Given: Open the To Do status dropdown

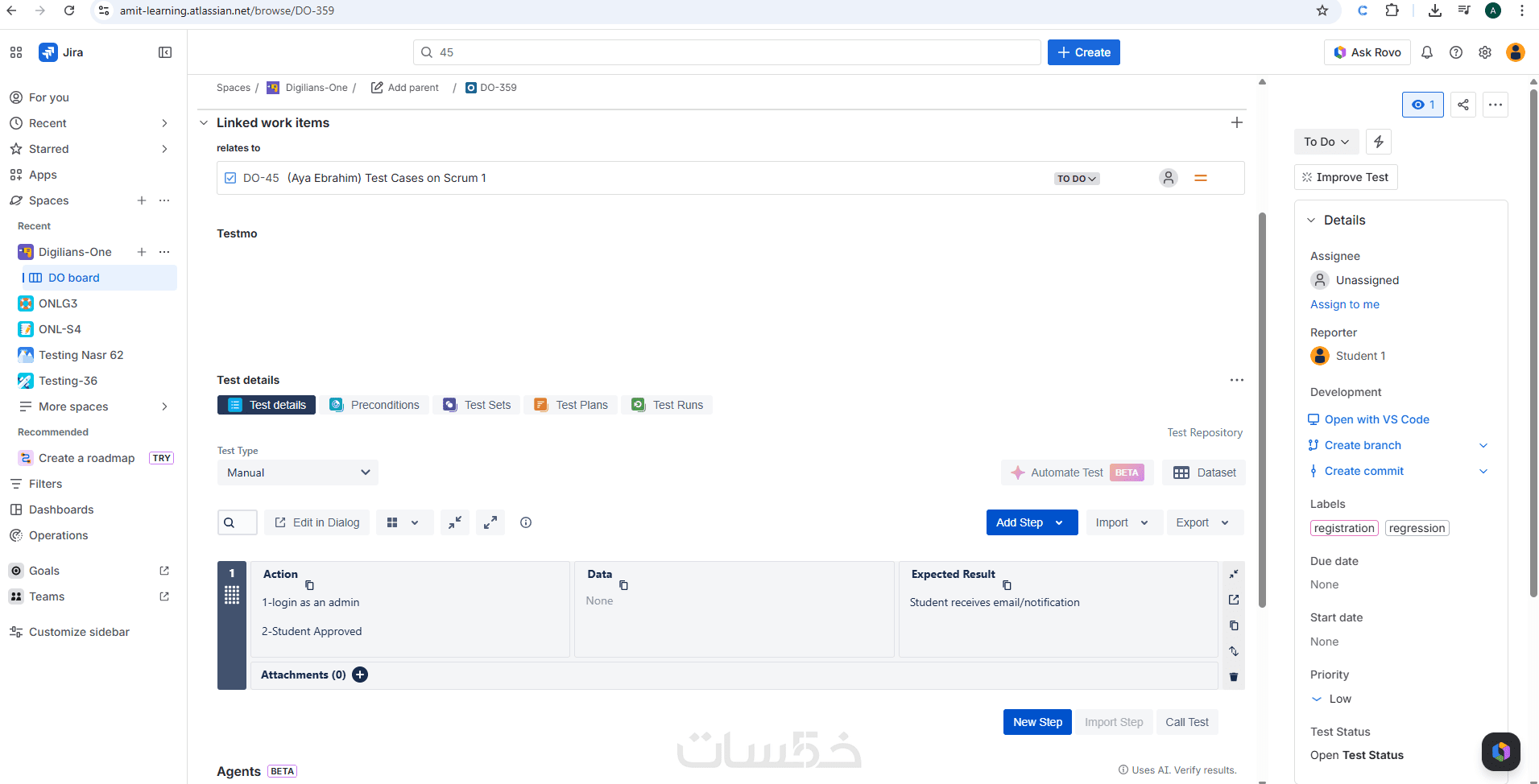Looking at the screenshot, I should click(1326, 142).
